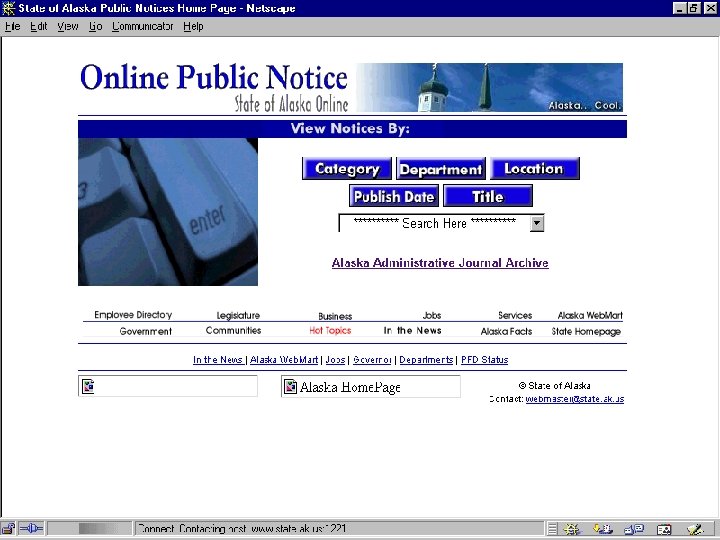Open the In the News footer text link

click(x=218, y=360)
